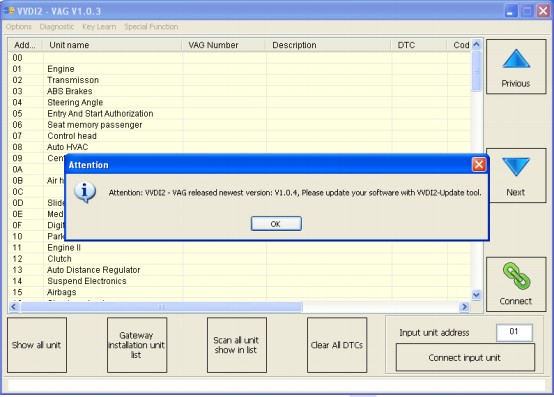Viewport: 554px width, 397px height.
Task: Click address 00 row
Action: [x=239, y=58]
